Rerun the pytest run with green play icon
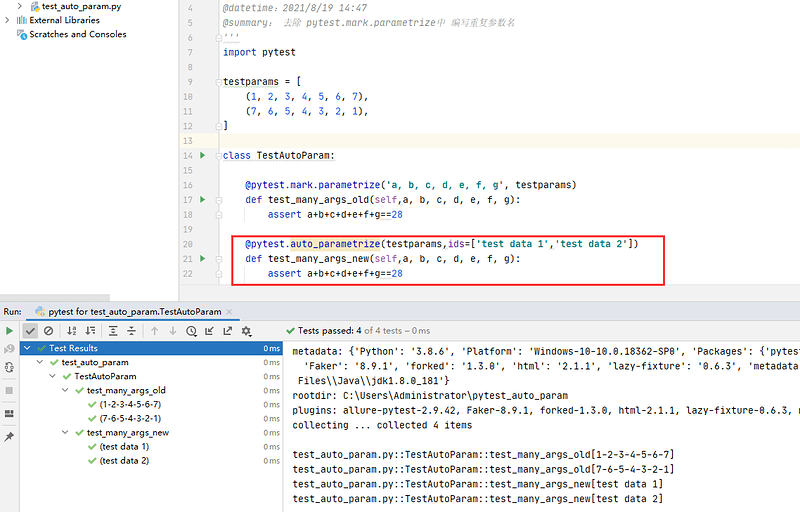 (9, 331)
